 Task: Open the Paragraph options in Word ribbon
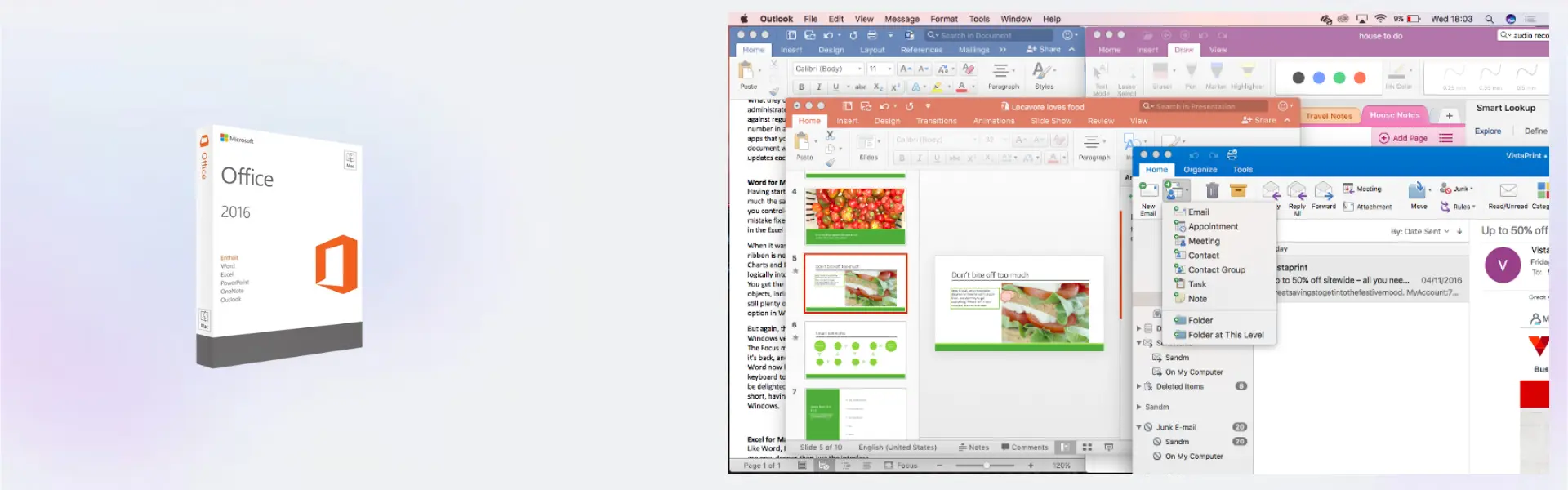(x=1003, y=75)
